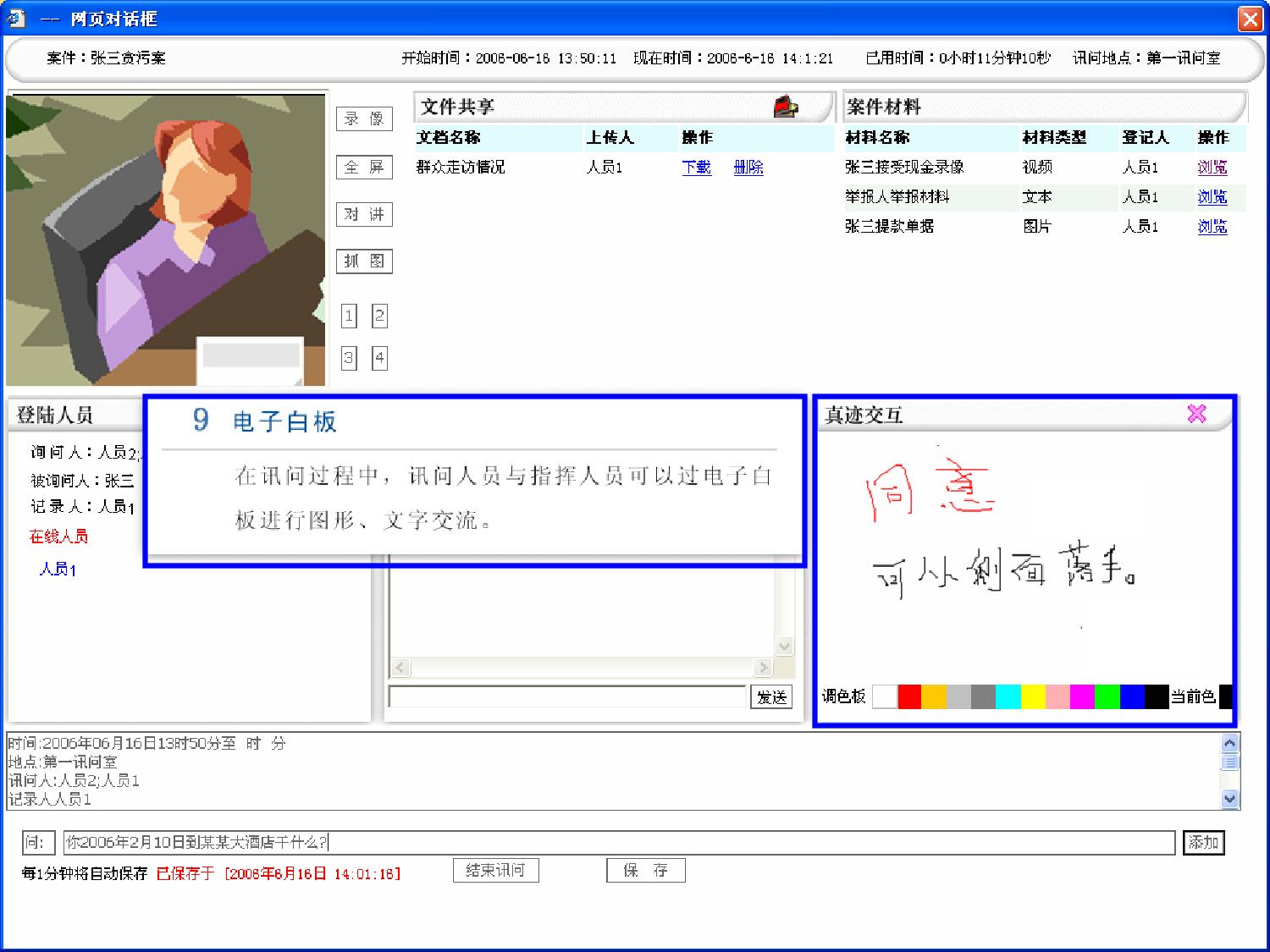
Task: Browse 张三提款单据 material
Action: (x=1212, y=226)
